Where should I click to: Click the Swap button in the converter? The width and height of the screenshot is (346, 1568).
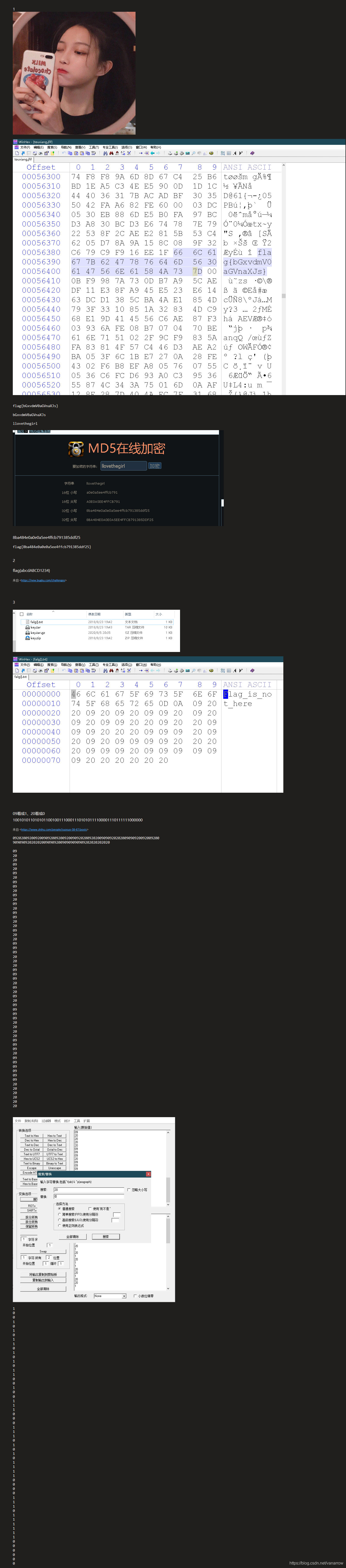click(x=43, y=1251)
